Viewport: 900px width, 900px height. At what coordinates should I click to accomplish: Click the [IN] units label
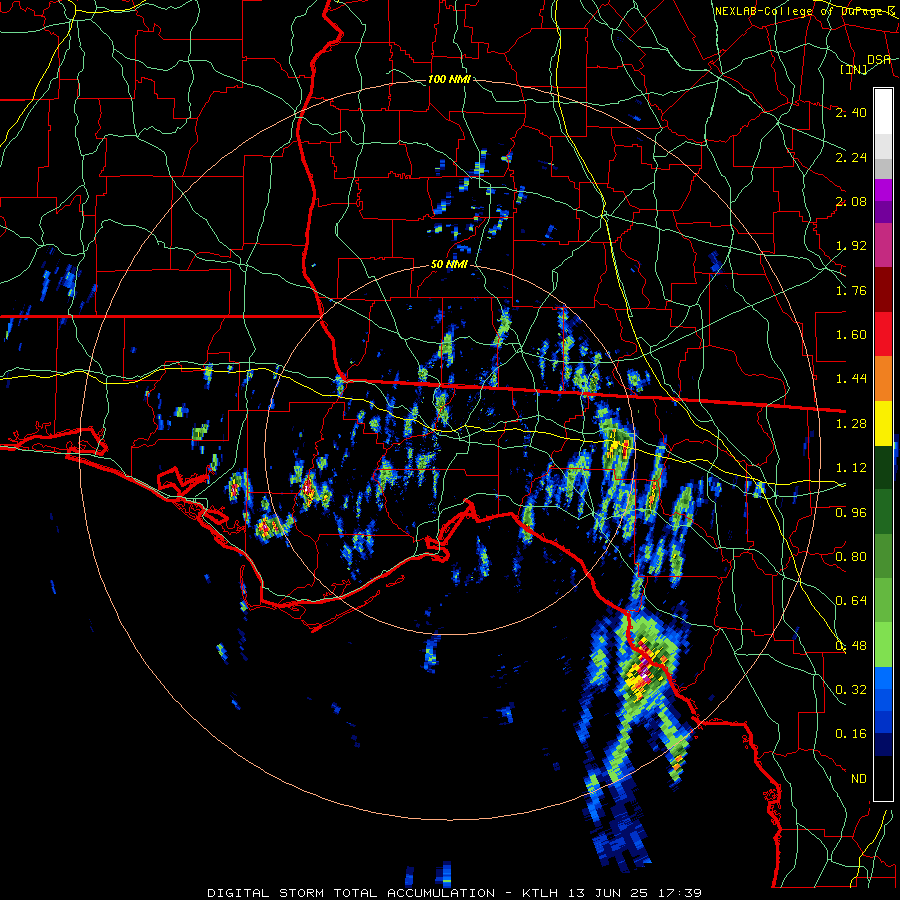pos(854,70)
